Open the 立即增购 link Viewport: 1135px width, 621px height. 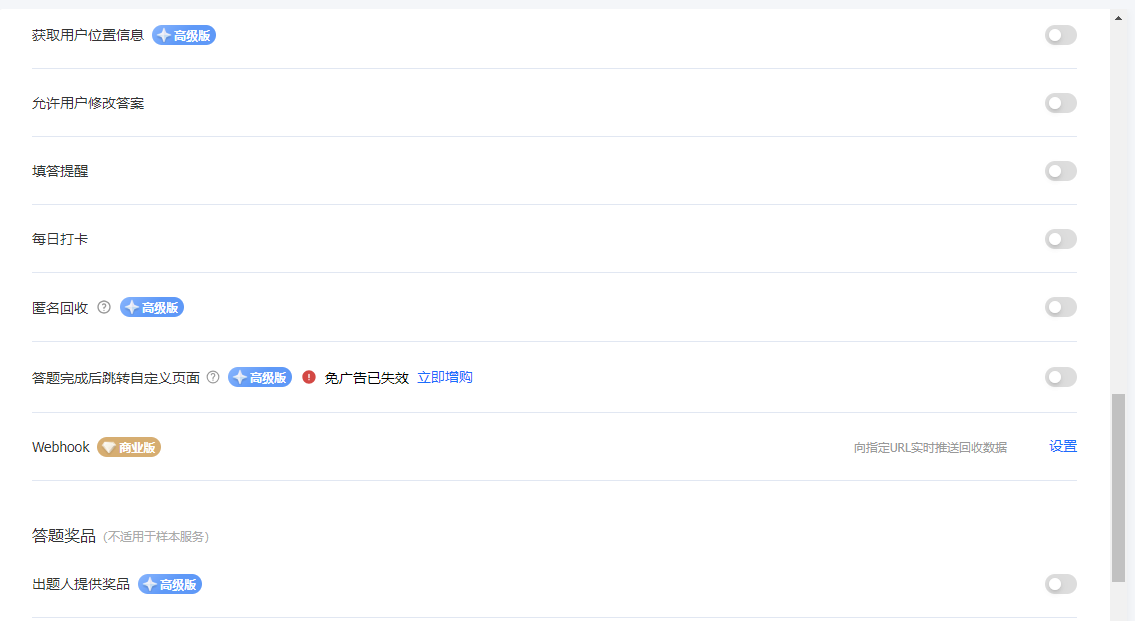point(445,377)
